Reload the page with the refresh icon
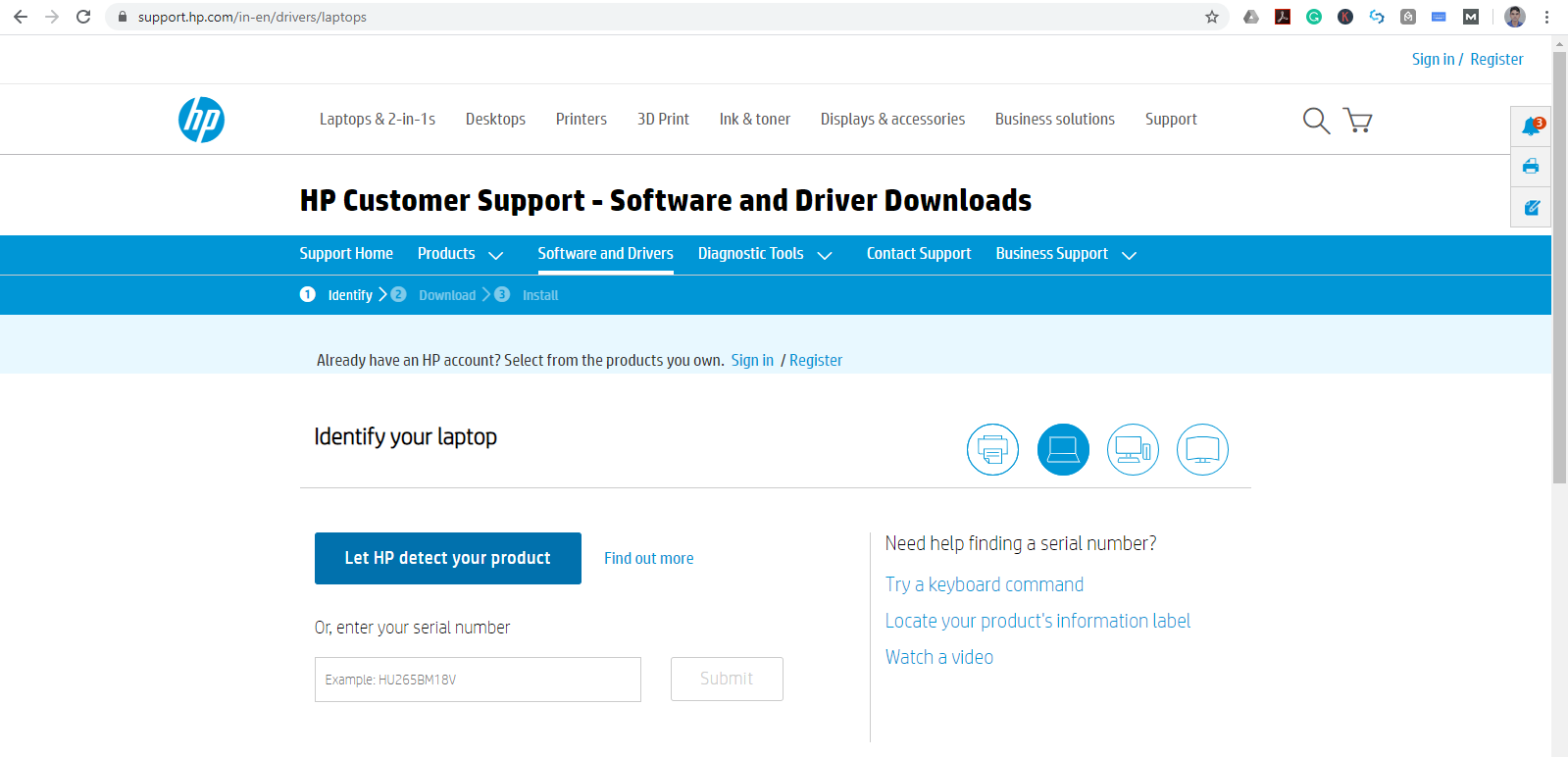Viewport: 1568px width, 757px height. [x=83, y=17]
